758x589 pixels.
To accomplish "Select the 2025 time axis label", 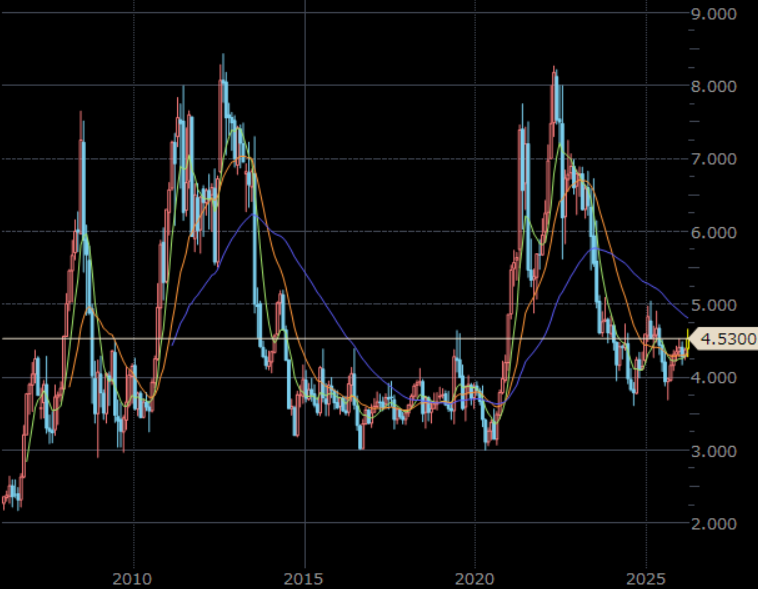I will (x=646, y=579).
